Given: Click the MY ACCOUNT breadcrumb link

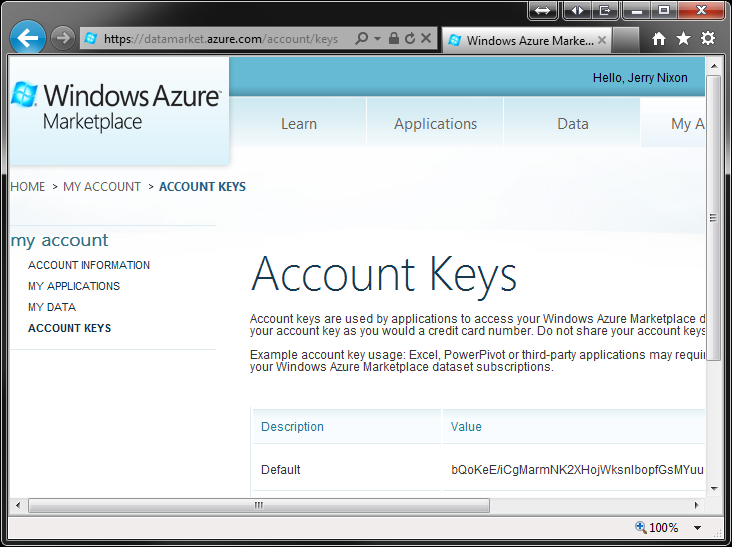Looking at the screenshot, I should coord(102,187).
